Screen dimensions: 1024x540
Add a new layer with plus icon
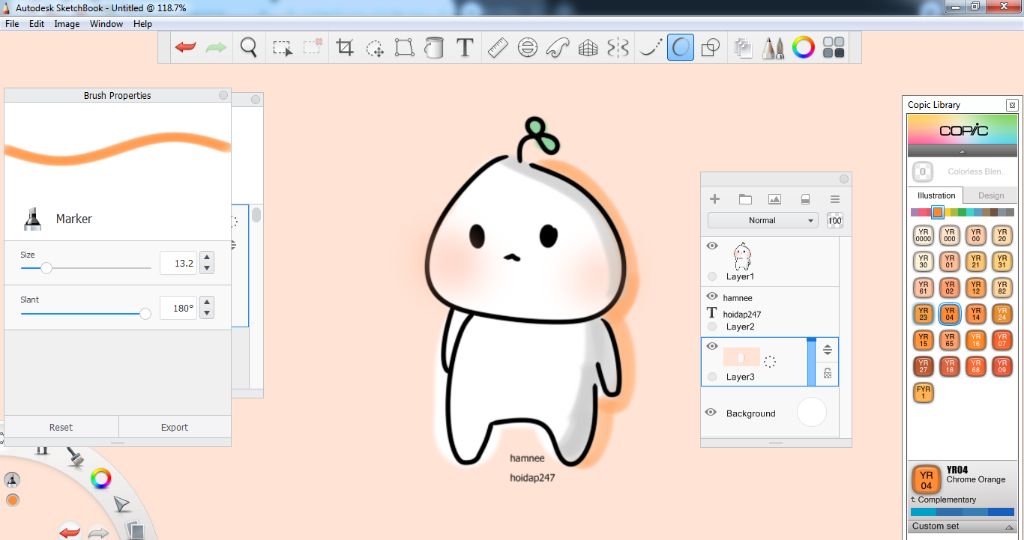[x=714, y=199]
